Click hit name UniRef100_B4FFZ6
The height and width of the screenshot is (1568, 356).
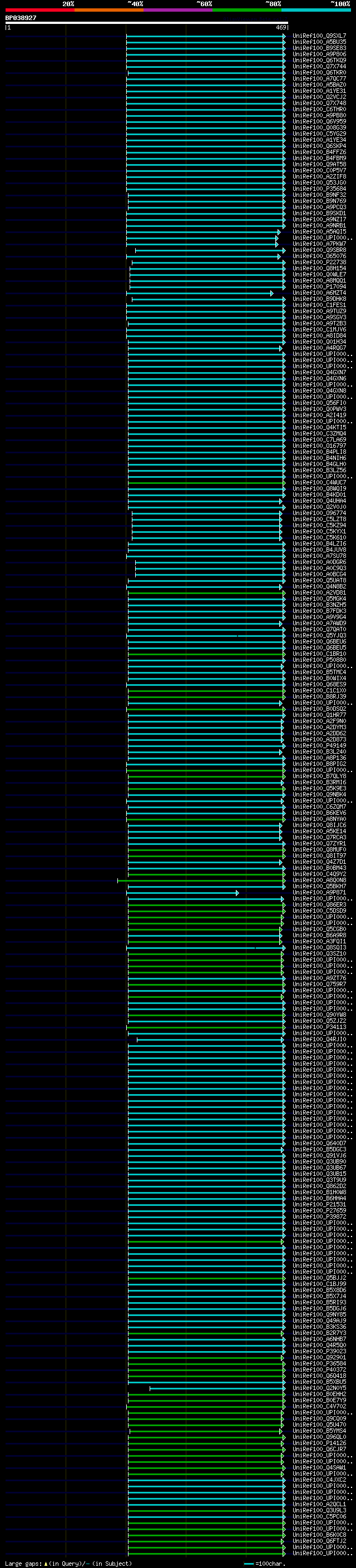pyautogui.click(x=319, y=152)
